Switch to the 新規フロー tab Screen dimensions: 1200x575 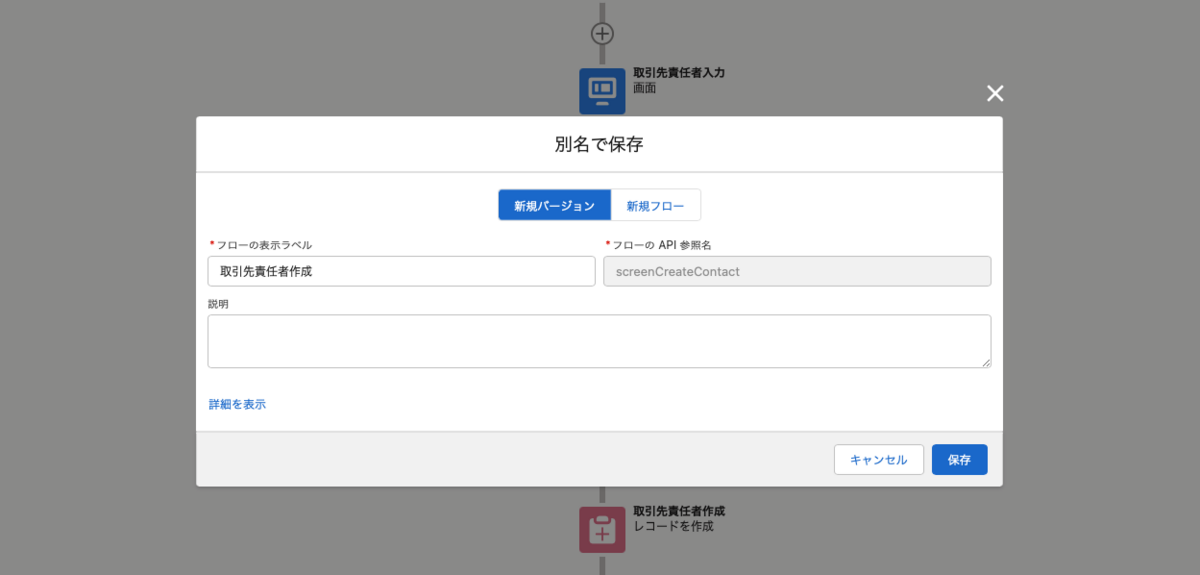pos(656,205)
